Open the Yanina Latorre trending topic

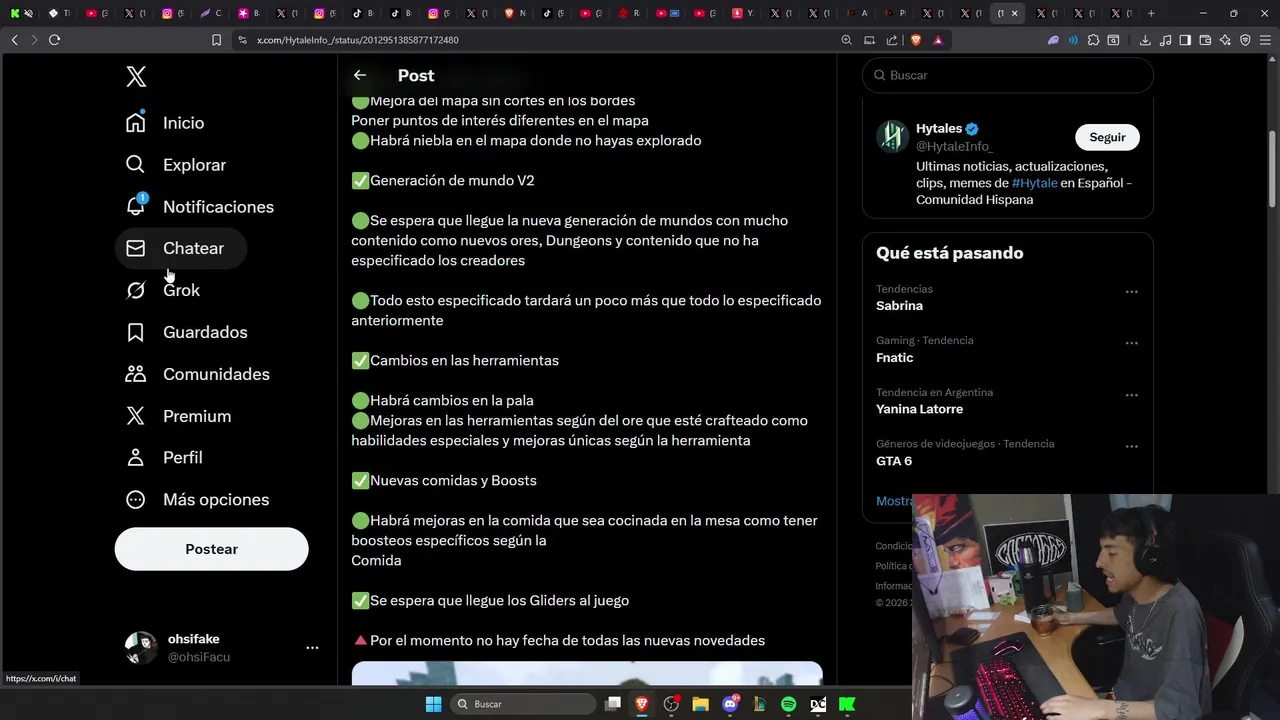[919, 409]
